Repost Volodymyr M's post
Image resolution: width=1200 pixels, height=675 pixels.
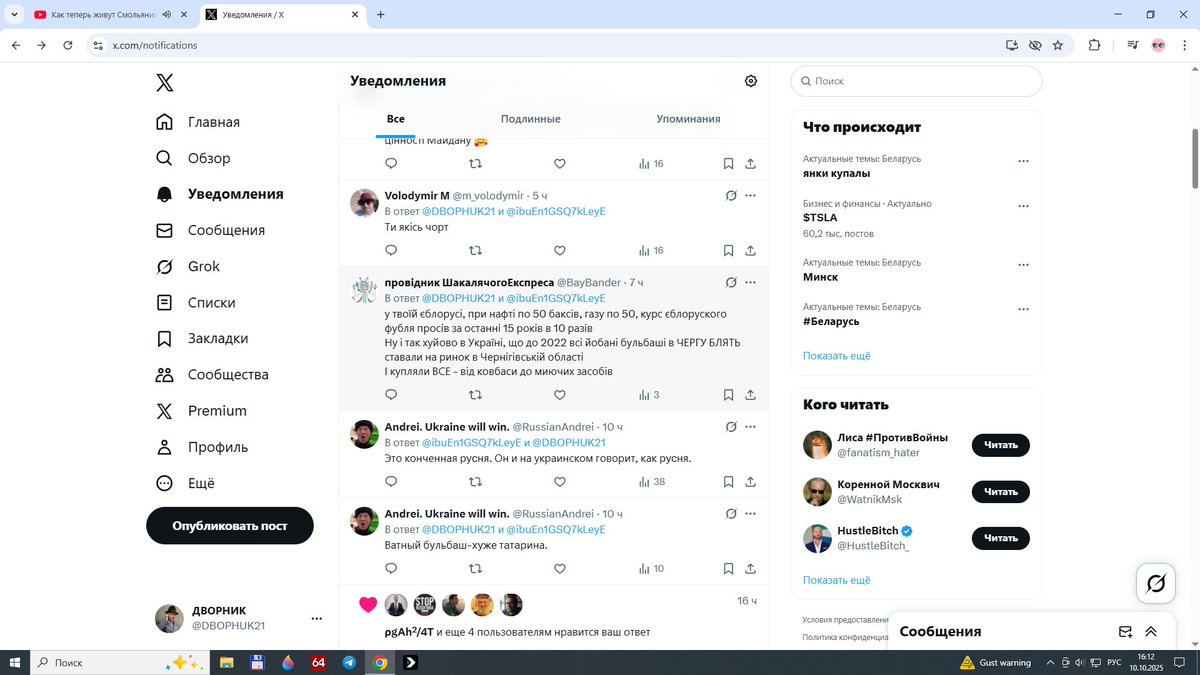tap(476, 251)
